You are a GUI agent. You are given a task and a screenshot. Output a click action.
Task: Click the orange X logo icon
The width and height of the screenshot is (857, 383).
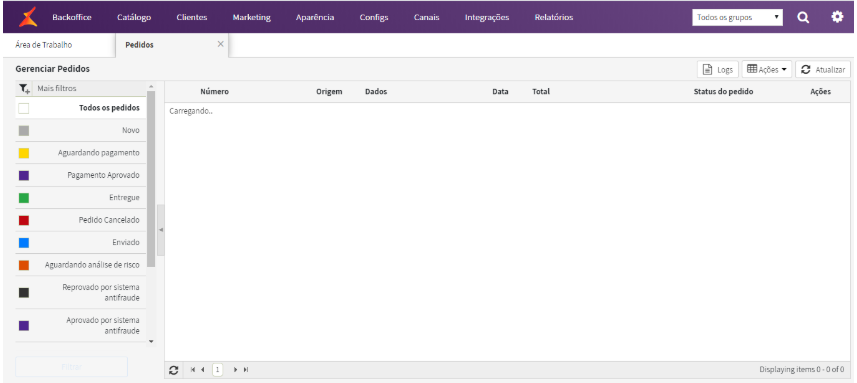pos(28,17)
